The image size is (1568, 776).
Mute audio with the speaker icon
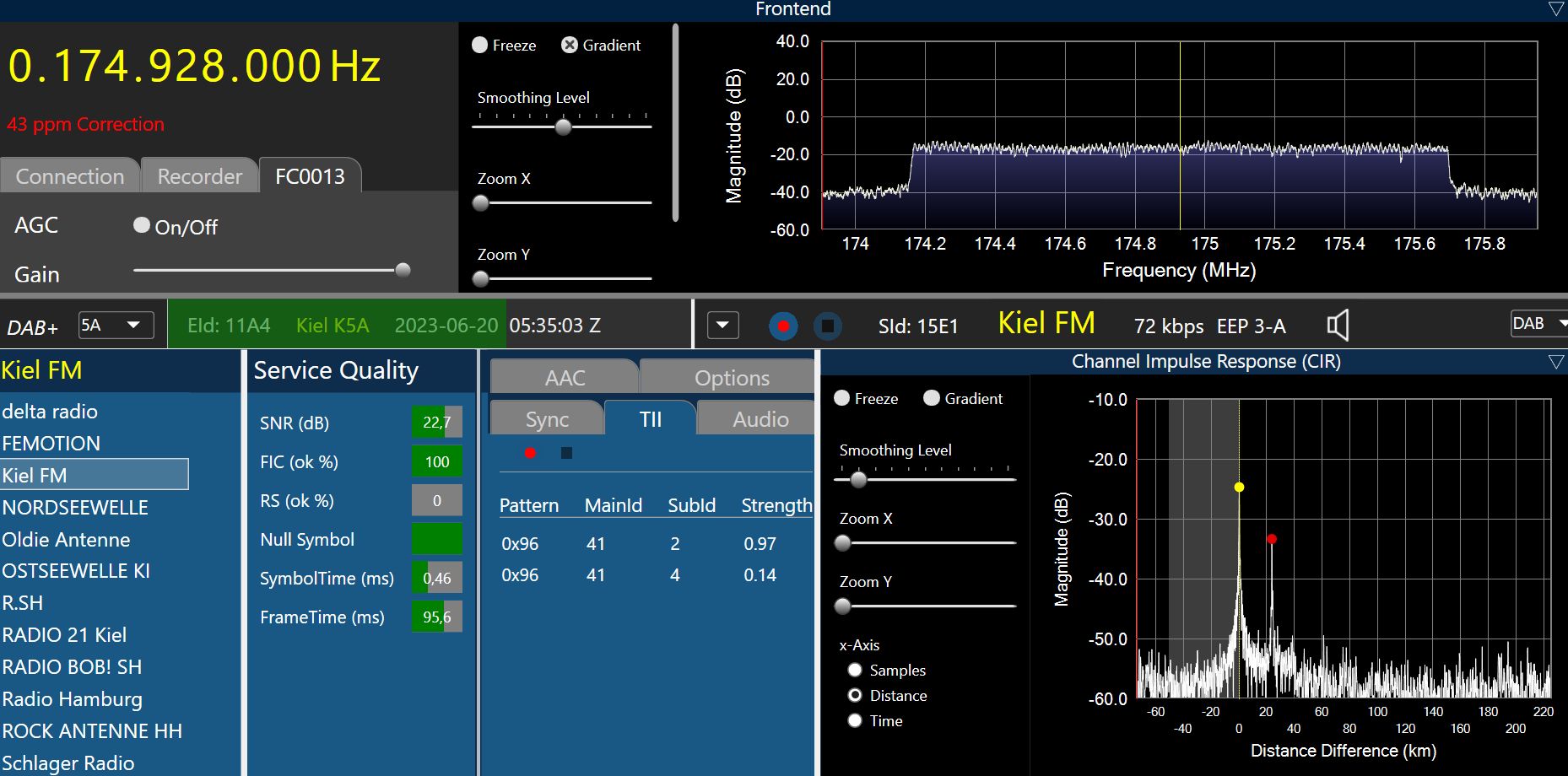click(x=1338, y=326)
